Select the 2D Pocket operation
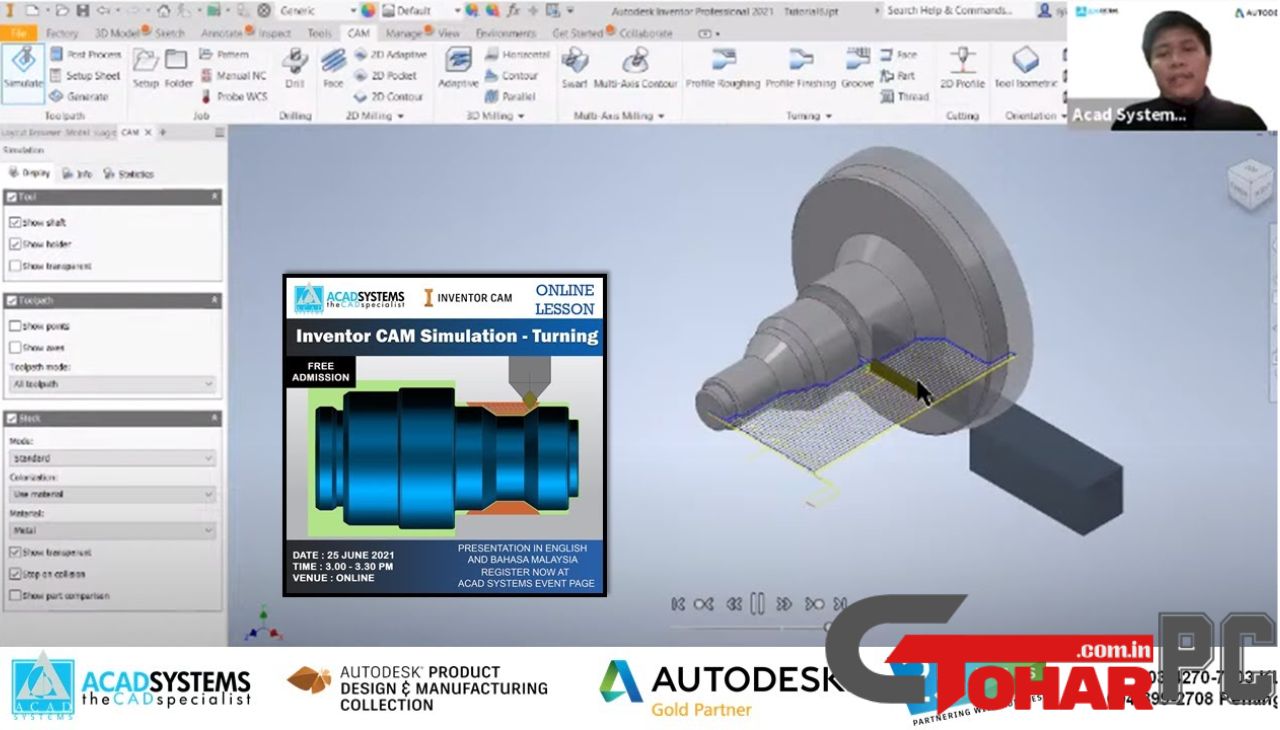The width and height of the screenshot is (1280, 730). click(x=386, y=75)
